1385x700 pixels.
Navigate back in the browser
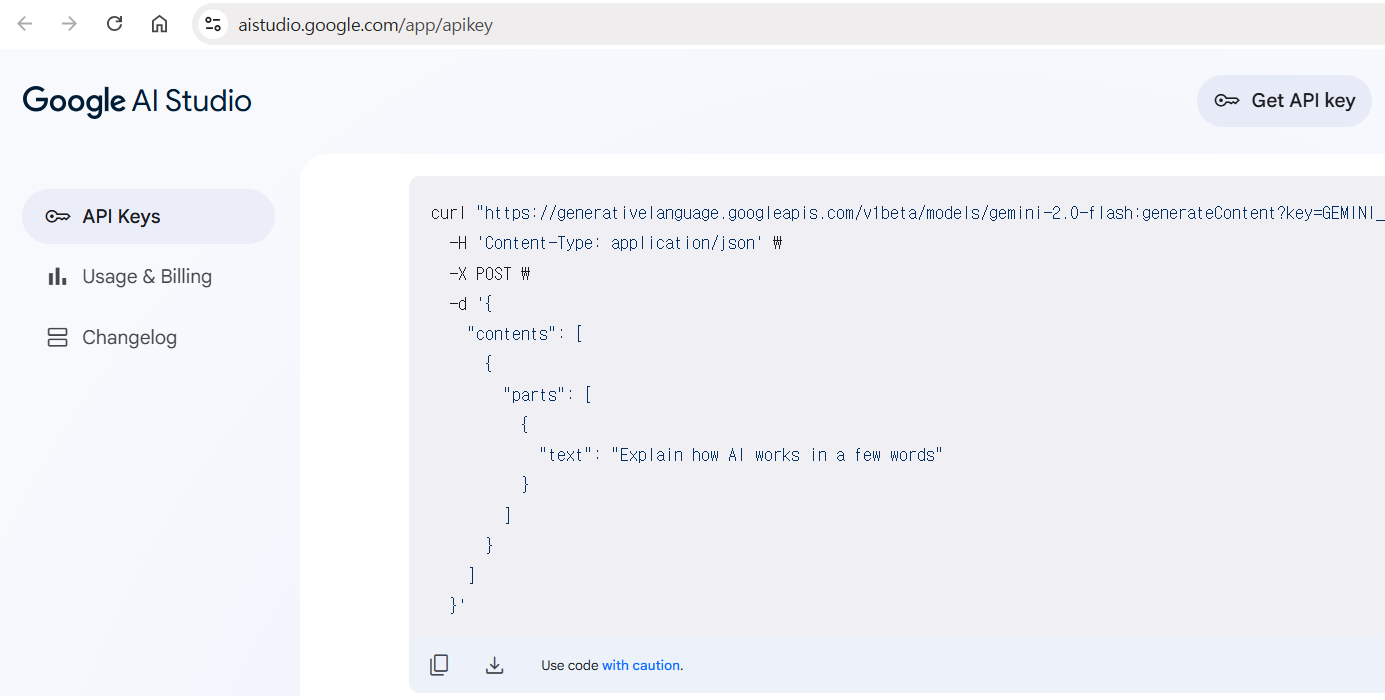(25, 24)
